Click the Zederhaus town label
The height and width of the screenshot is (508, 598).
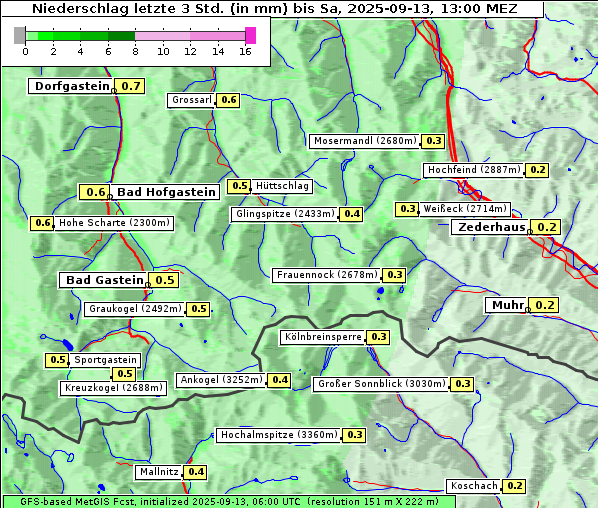pyautogui.click(x=491, y=227)
